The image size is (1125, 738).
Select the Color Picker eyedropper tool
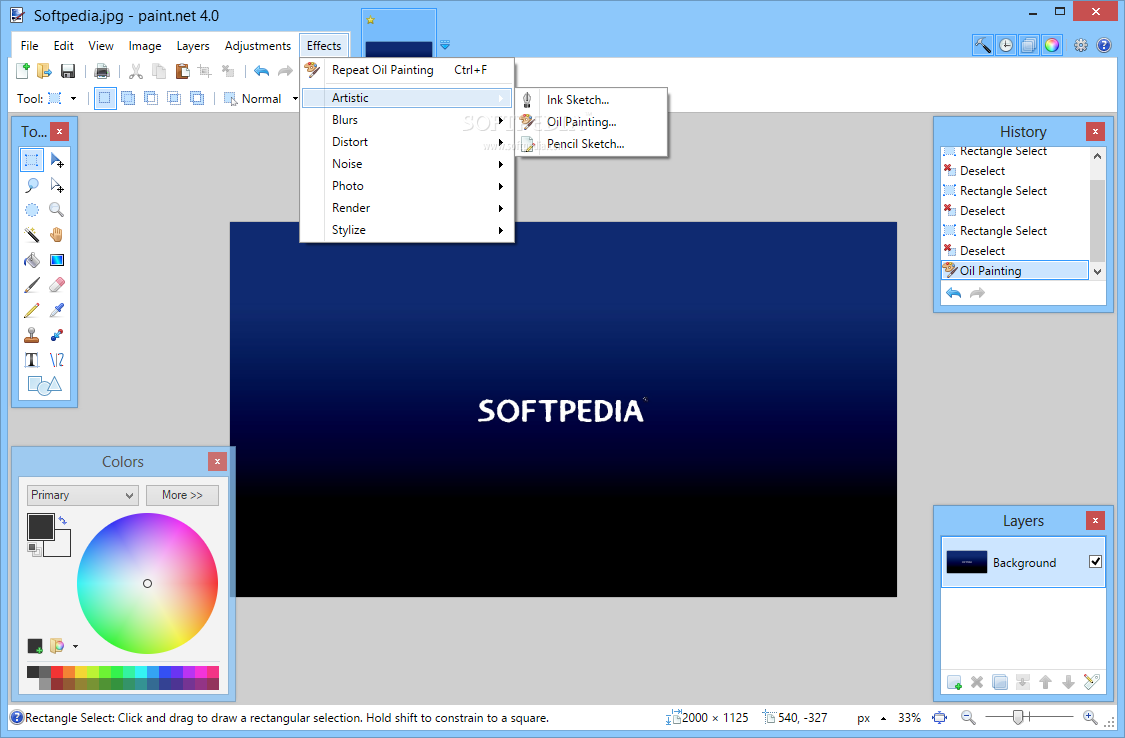57,310
